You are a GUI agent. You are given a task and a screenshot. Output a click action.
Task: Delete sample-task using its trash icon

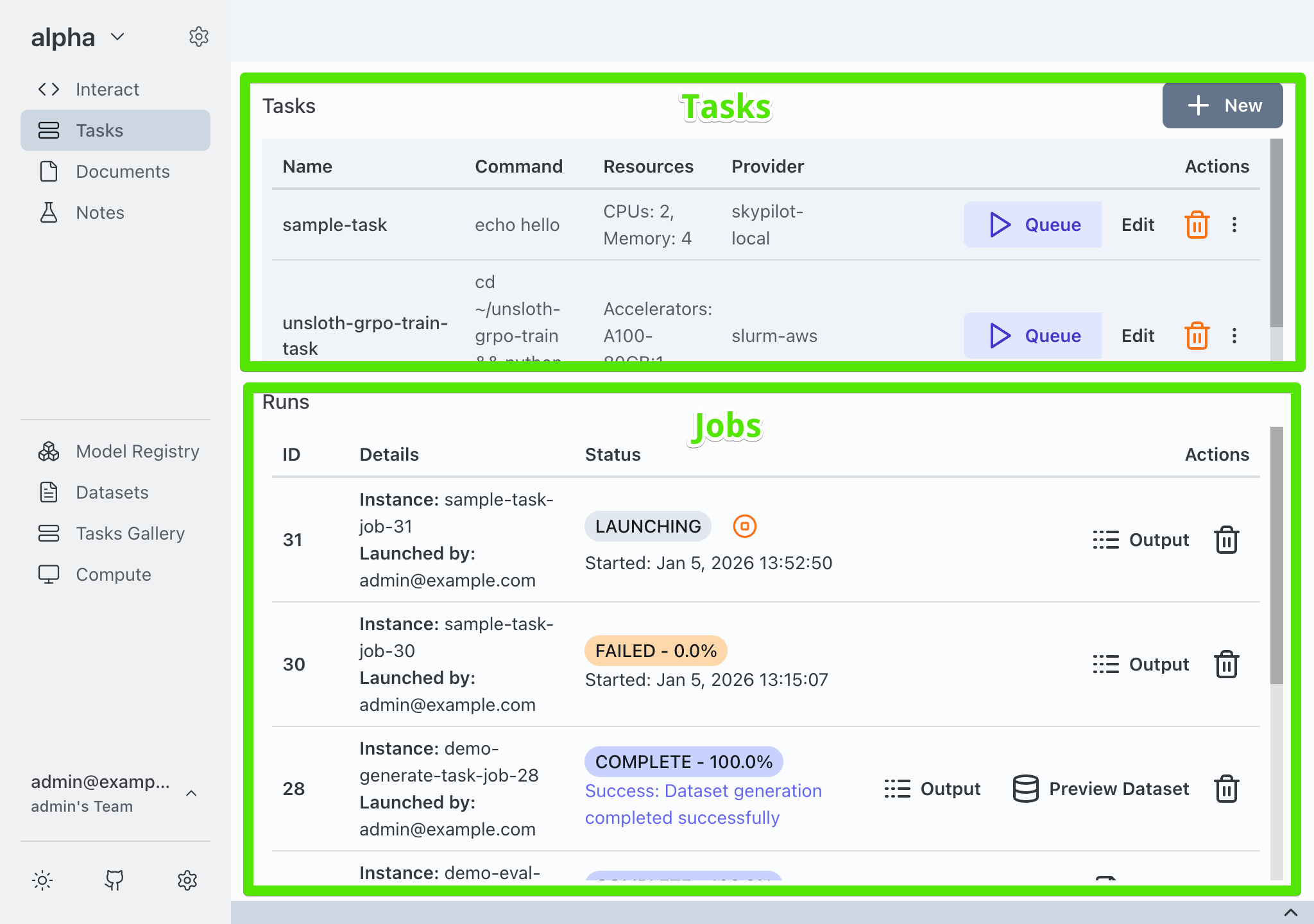pos(1196,225)
